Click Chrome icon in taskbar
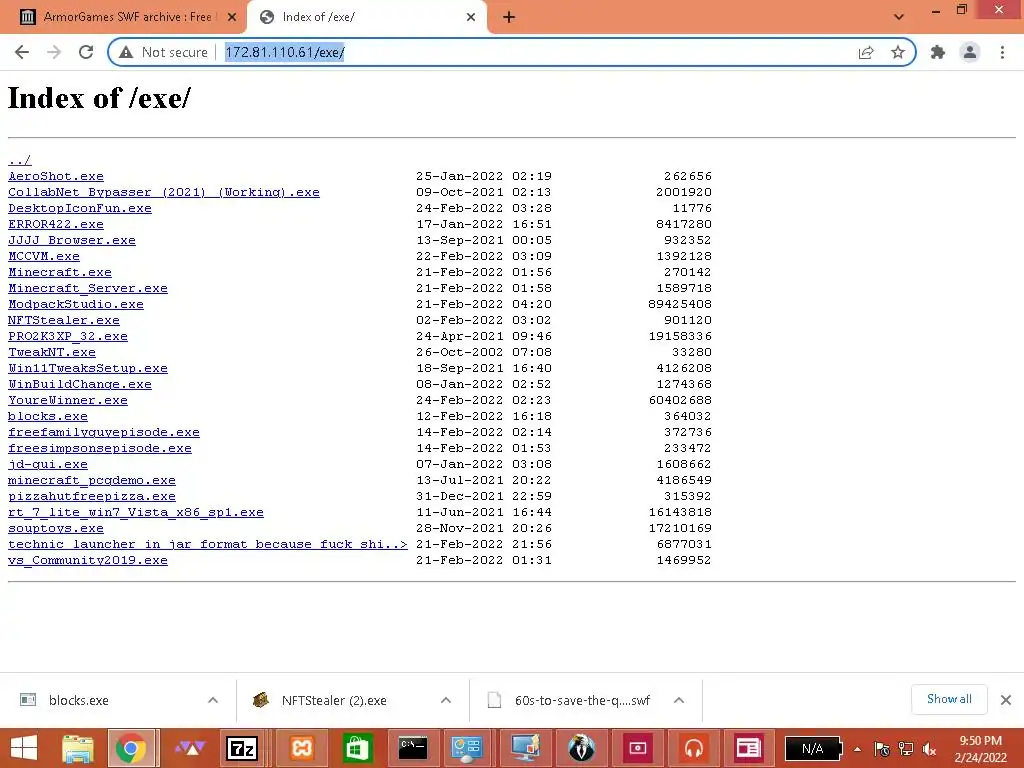The image size is (1024, 768). click(131, 748)
